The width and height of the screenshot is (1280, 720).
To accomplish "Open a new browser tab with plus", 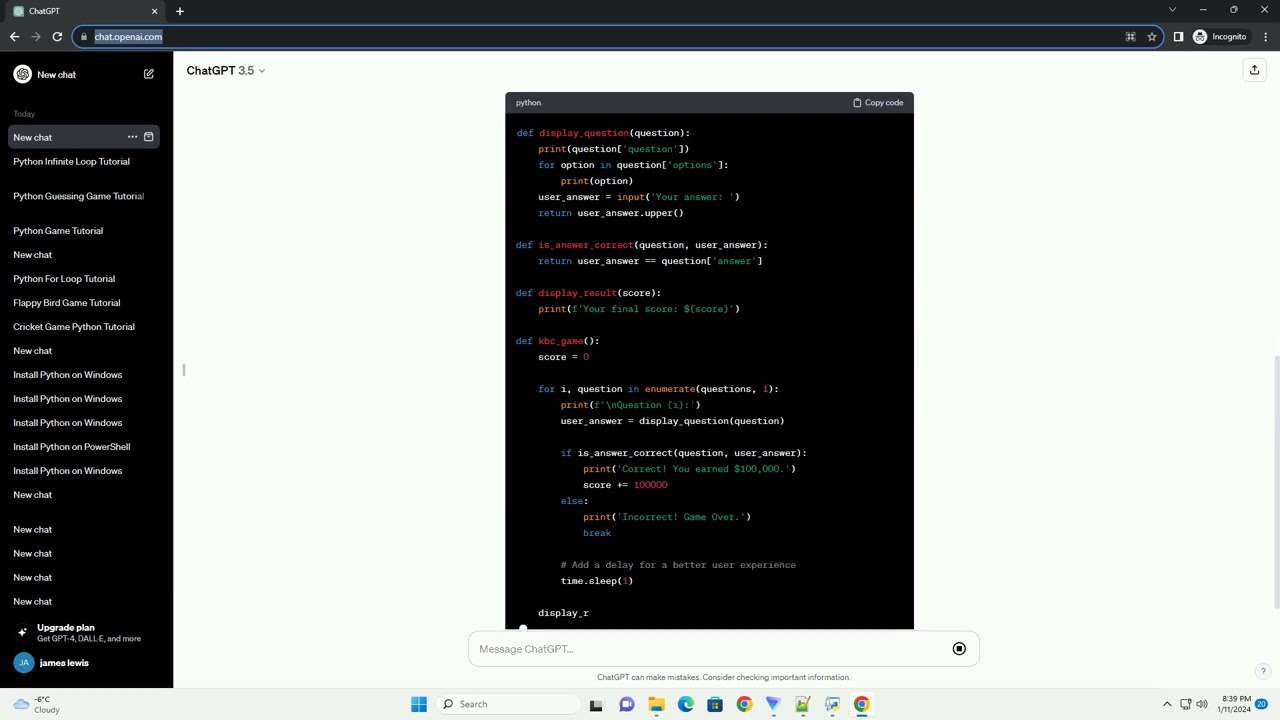I will pos(180,11).
